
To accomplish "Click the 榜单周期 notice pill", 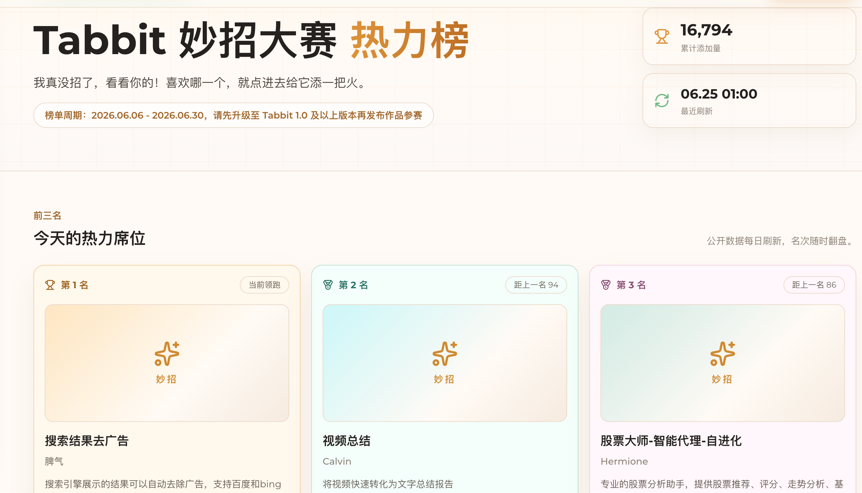I will [x=234, y=115].
